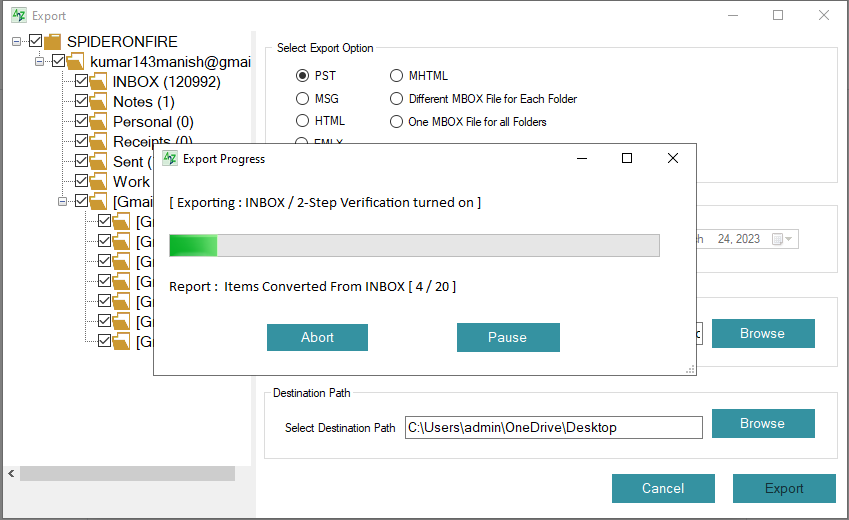Viewport: 849px width, 520px height.
Task: Pause the running export
Action: click(507, 337)
